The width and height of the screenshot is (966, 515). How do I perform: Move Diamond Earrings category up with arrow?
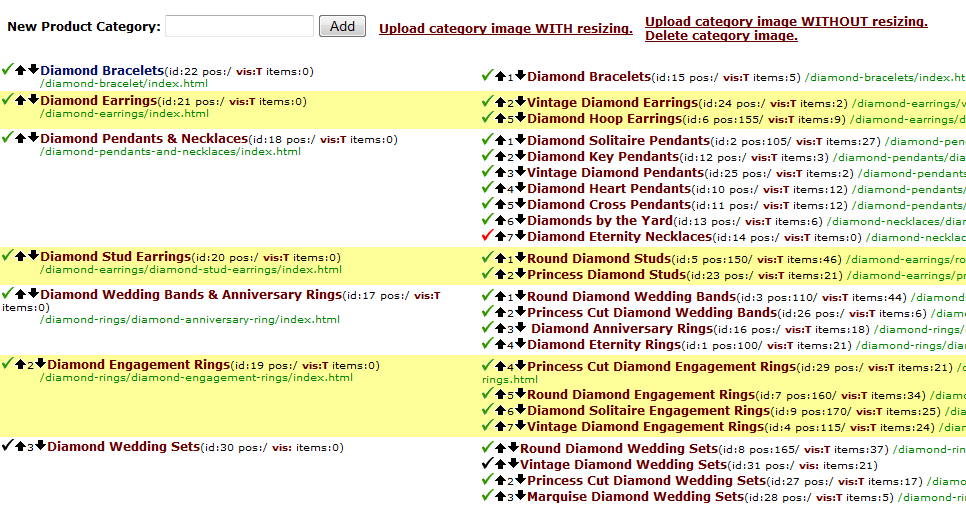20,101
